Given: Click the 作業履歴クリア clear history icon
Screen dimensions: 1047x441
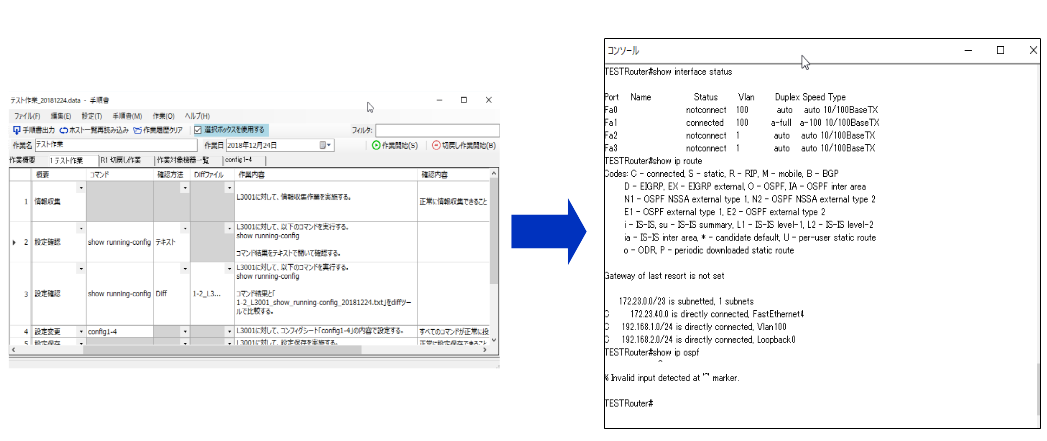Looking at the screenshot, I should pos(137,130).
